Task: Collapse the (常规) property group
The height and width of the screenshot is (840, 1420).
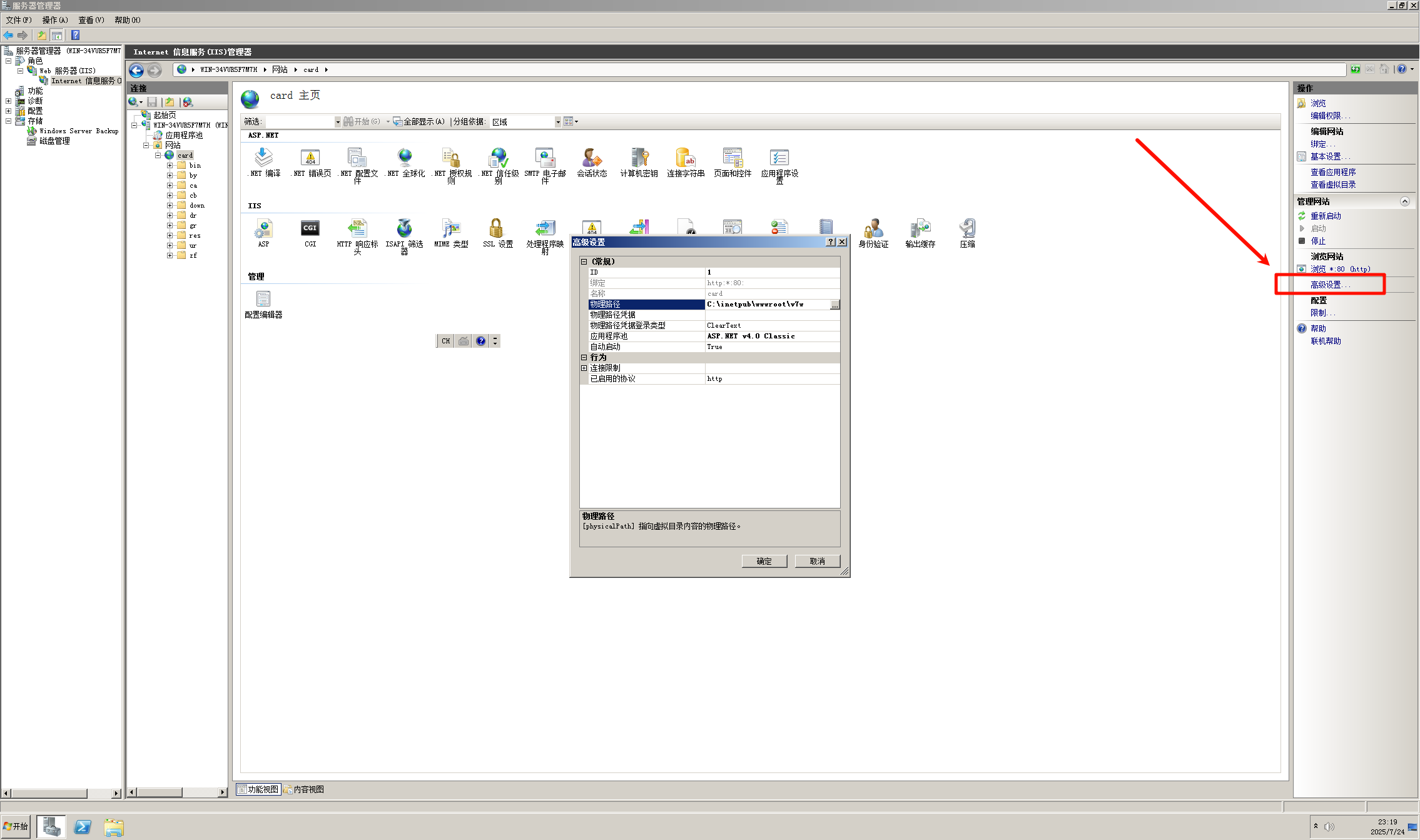Action: (584, 261)
